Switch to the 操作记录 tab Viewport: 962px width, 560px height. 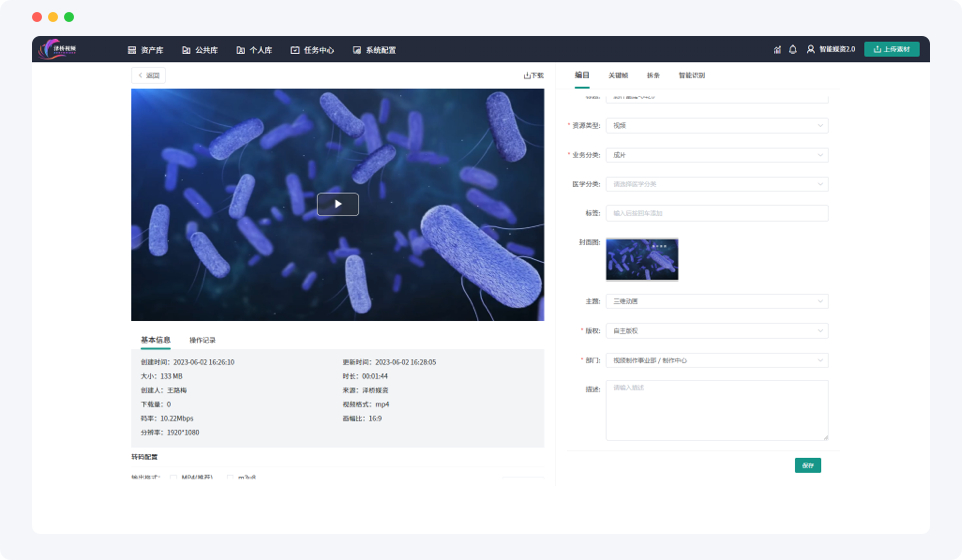coord(202,340)
